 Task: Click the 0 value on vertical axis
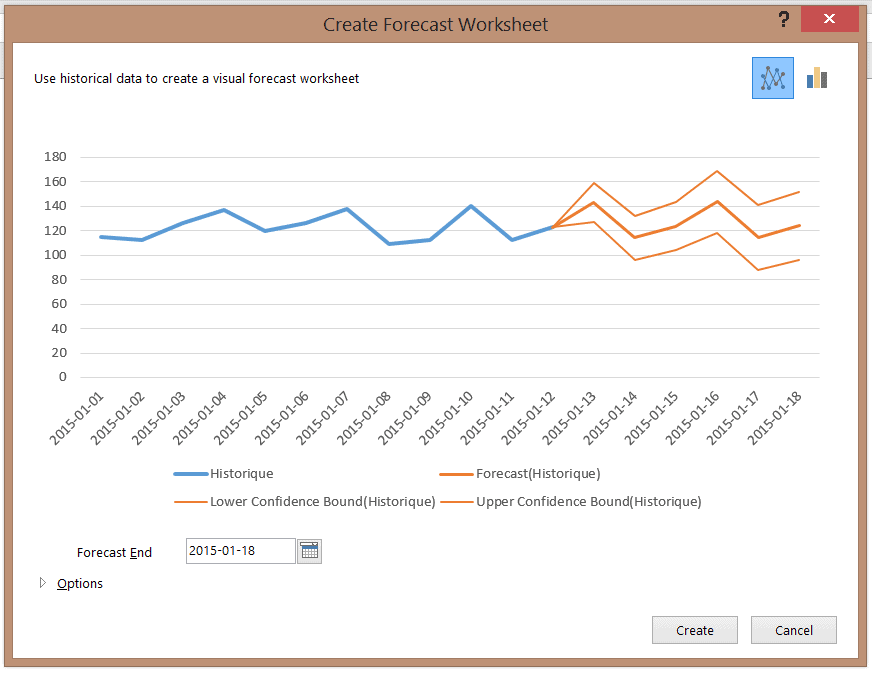click(62, 377)
